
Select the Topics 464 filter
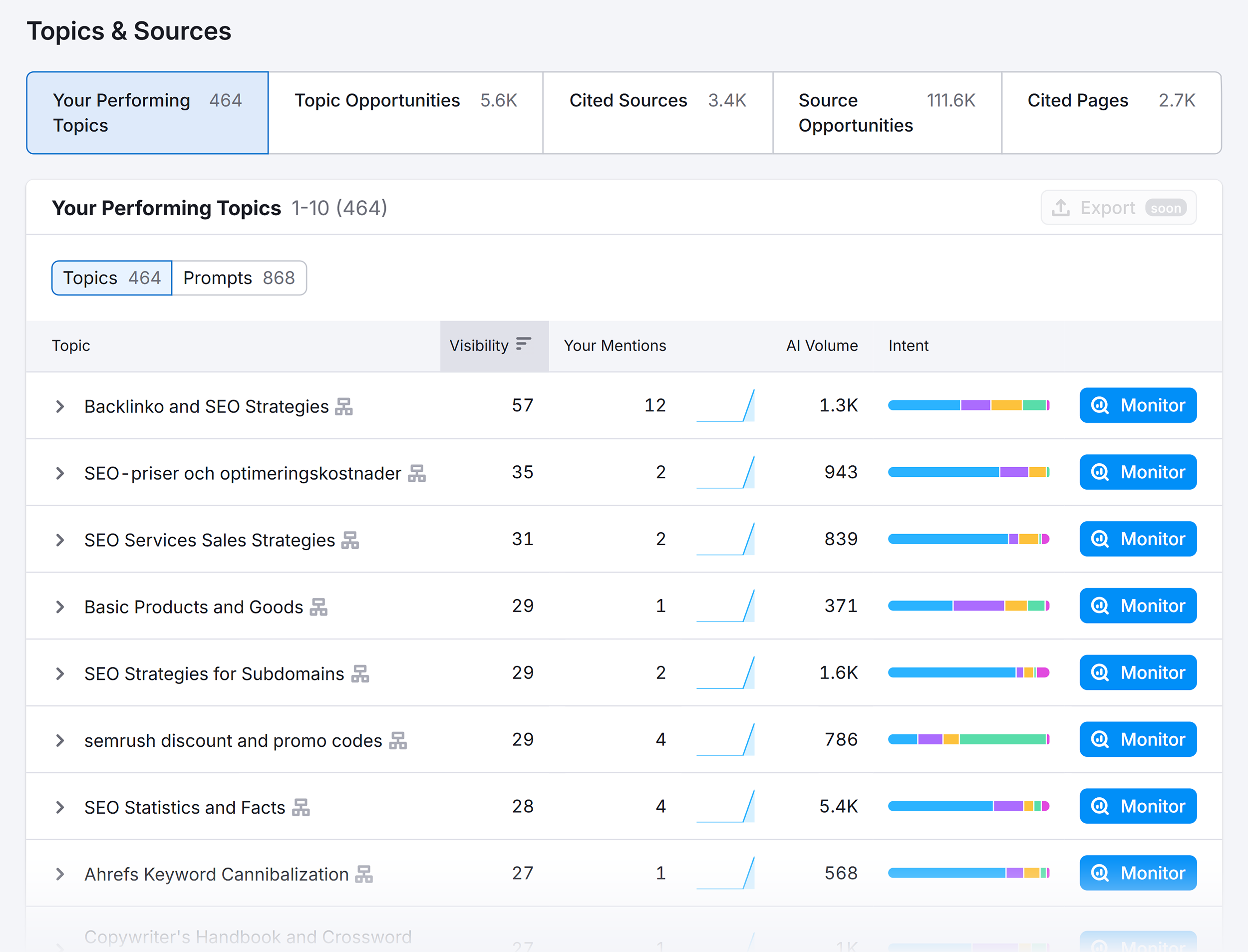click(x=111, y=278)
